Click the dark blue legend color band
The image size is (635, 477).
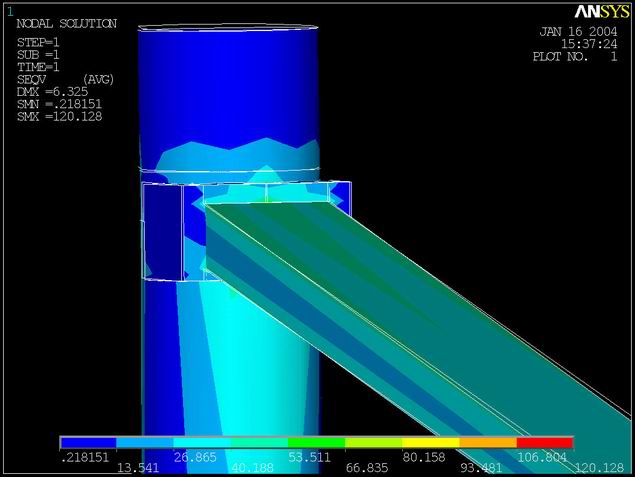[88, 443]
